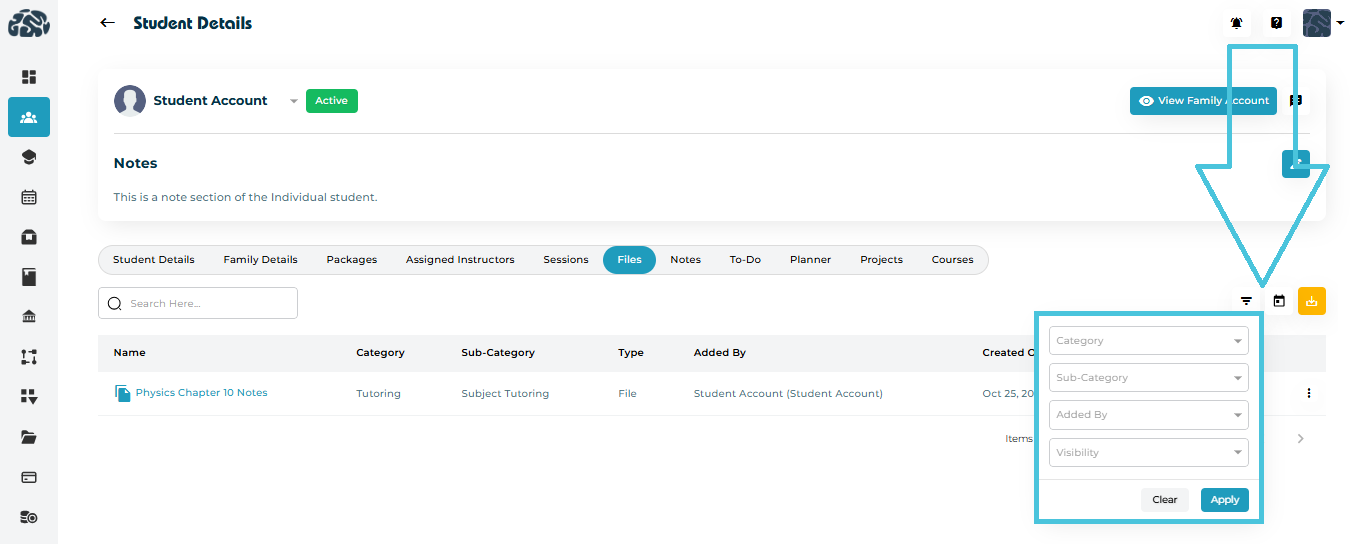The height and width of the screenshot is (544, 1357).
Task: Click the yellow download files button
Action: pyautogui.click(x=1311, y=301)
